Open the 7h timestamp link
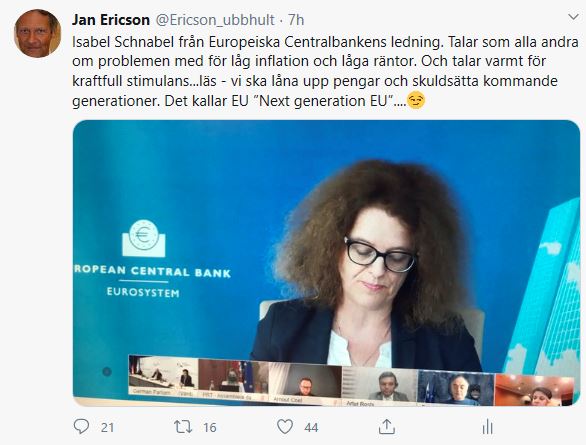586x445 pixels. click(x=296, y=20)
